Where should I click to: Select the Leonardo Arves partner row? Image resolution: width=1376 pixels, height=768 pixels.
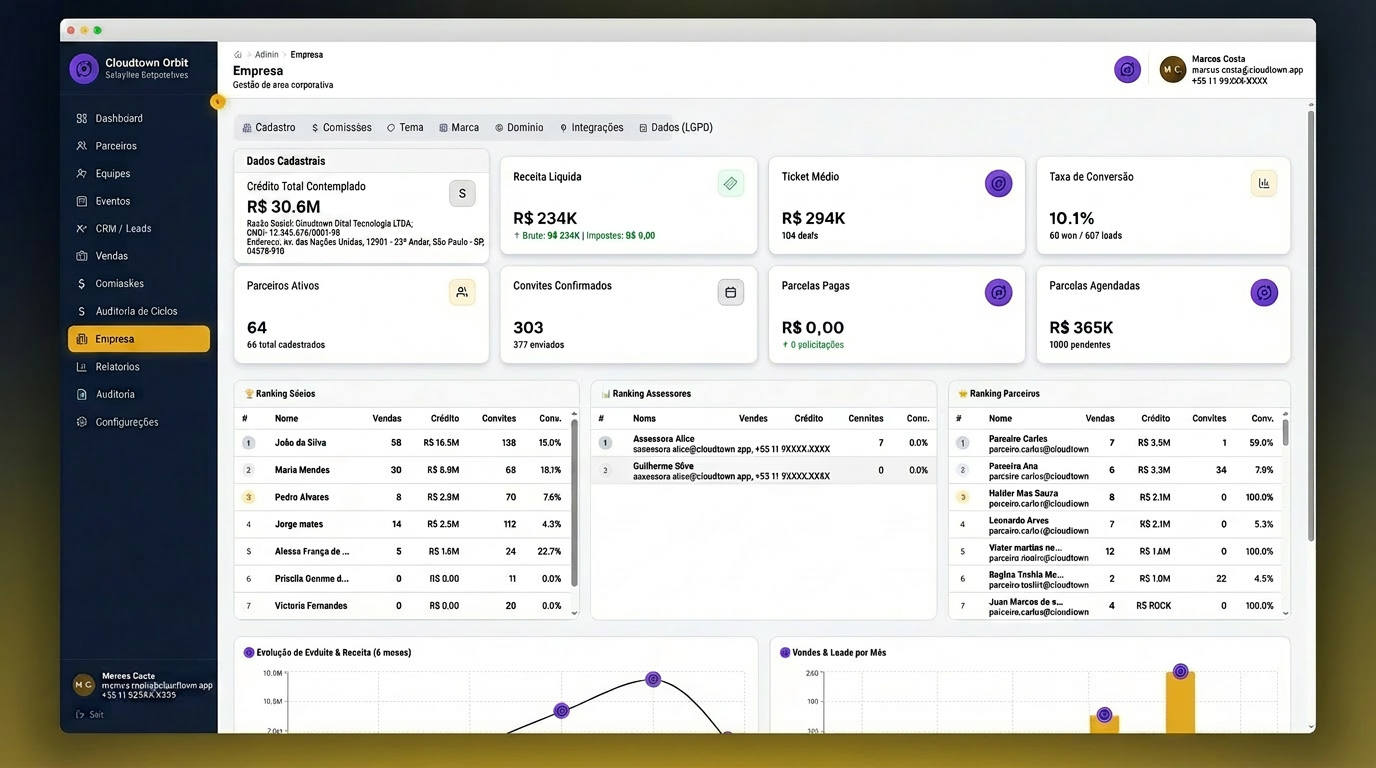click(1114, 524)
